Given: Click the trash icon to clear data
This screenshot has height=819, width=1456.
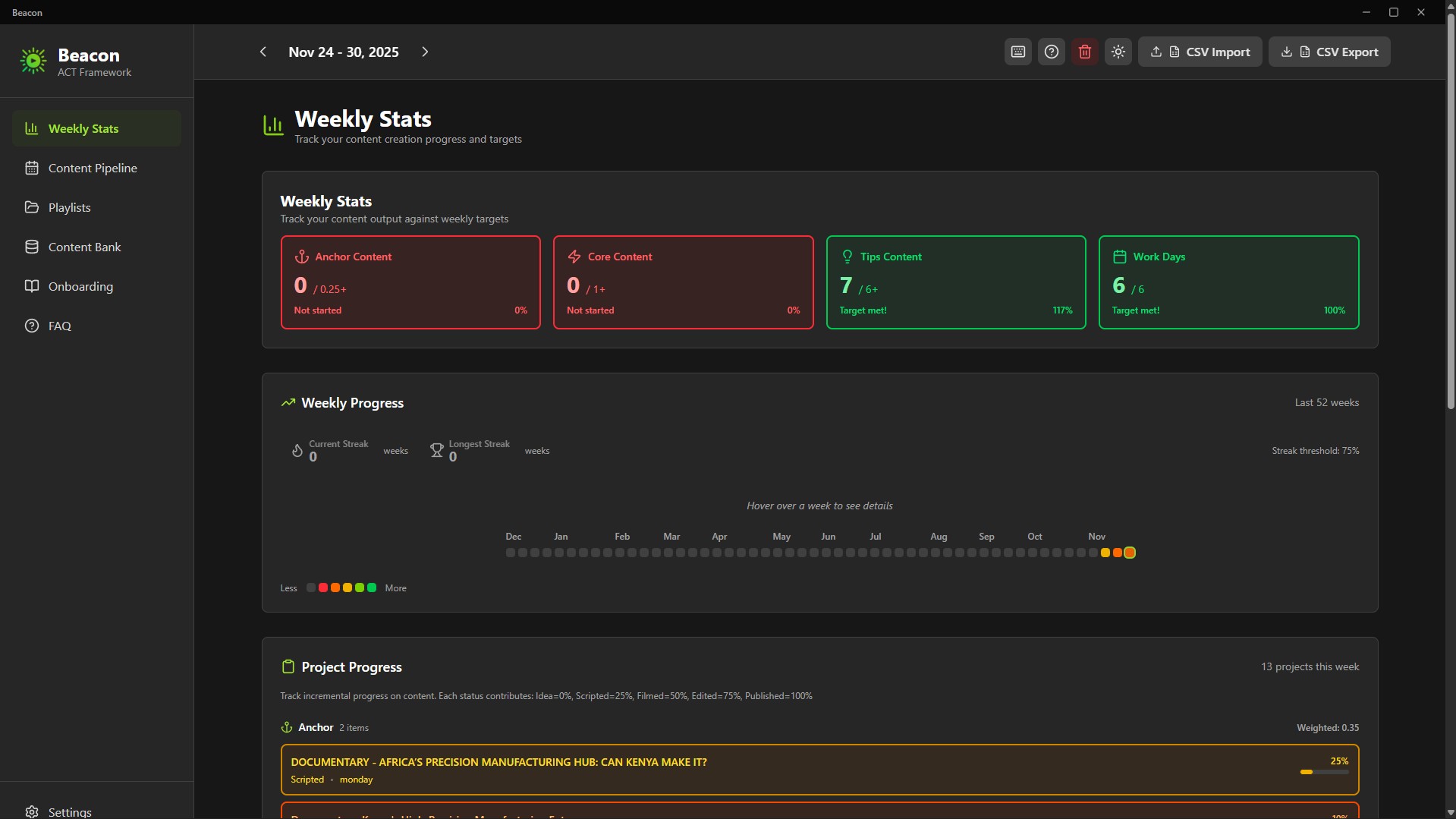Looking at the screenshot, I should [1084, 52].
